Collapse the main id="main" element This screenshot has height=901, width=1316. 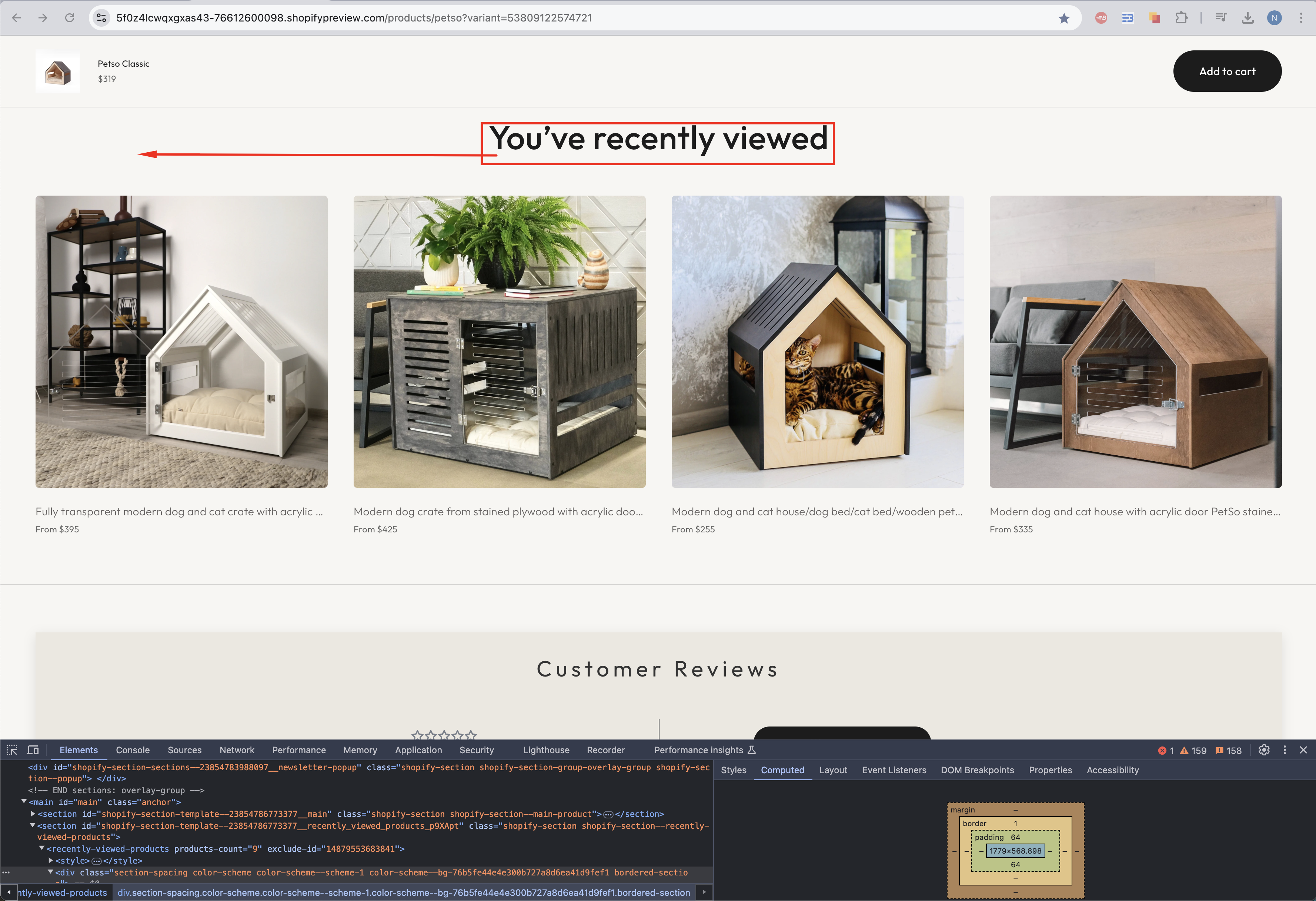tap(24, 802)
